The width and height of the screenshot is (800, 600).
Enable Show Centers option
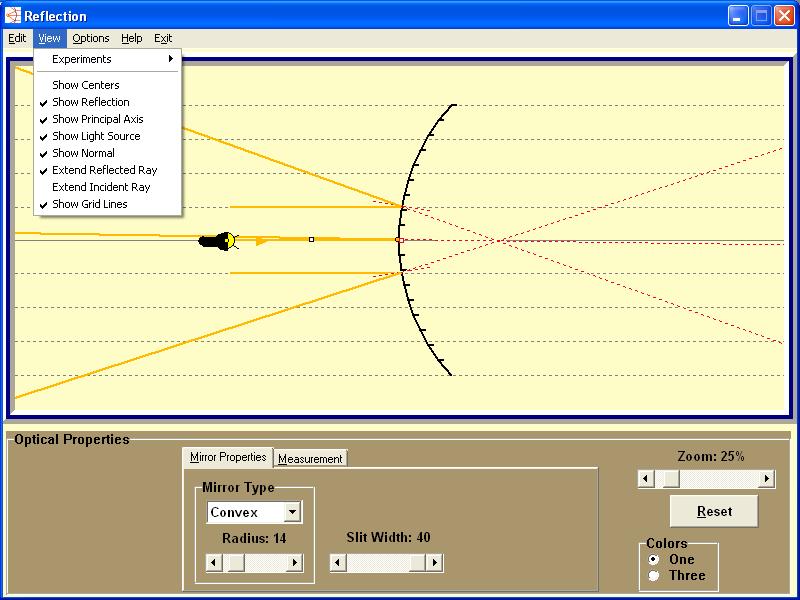point(108,85)
